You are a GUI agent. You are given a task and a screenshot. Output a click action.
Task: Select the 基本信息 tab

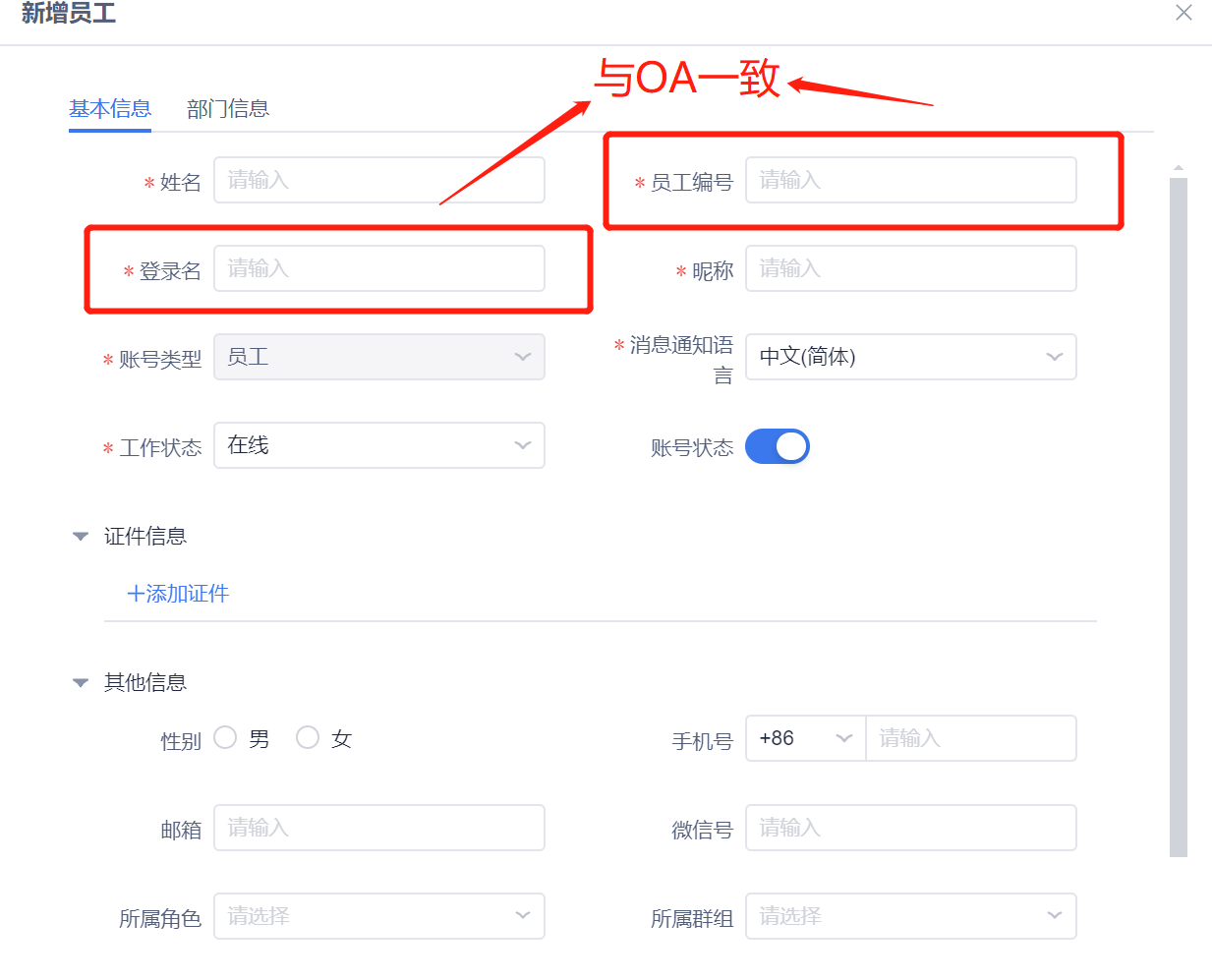click(x=110, y=109)
